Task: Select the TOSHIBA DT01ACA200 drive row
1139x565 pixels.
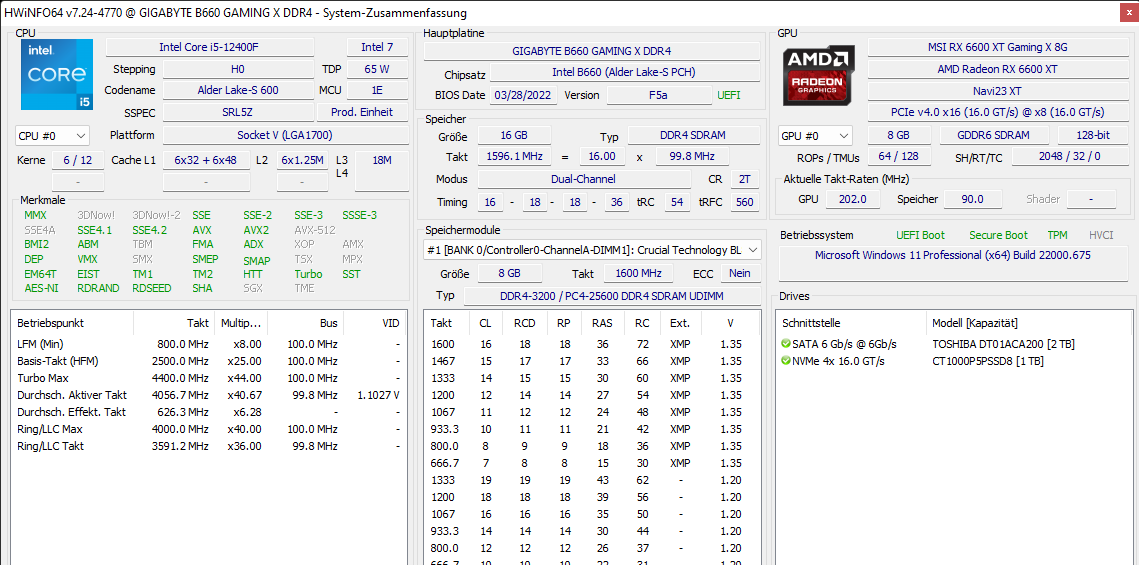Action: point(954,344)
